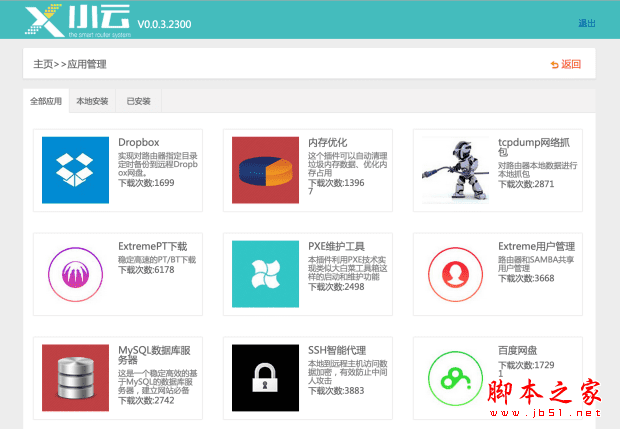Open the MySQL database cylinder icon
The image size is (620, 429).
tap(76, 378)
